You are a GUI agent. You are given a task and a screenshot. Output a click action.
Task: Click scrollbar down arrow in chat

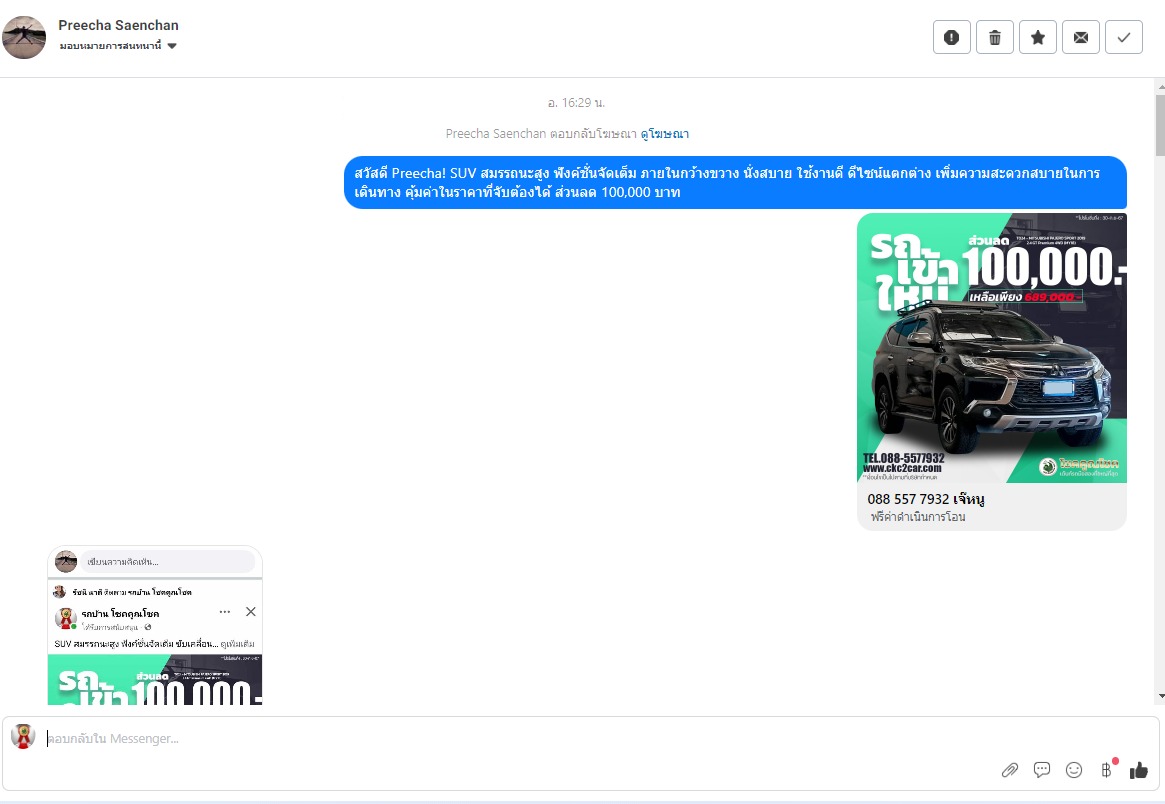[x=1160, y=696]
